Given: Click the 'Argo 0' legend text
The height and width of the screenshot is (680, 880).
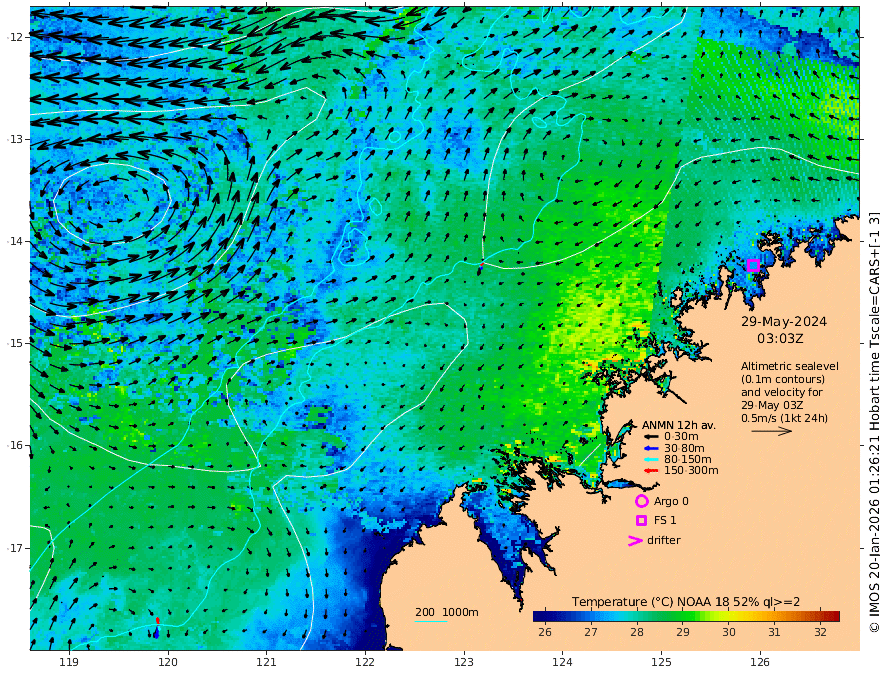Looking at the screenshot, I should click(671, 501).
